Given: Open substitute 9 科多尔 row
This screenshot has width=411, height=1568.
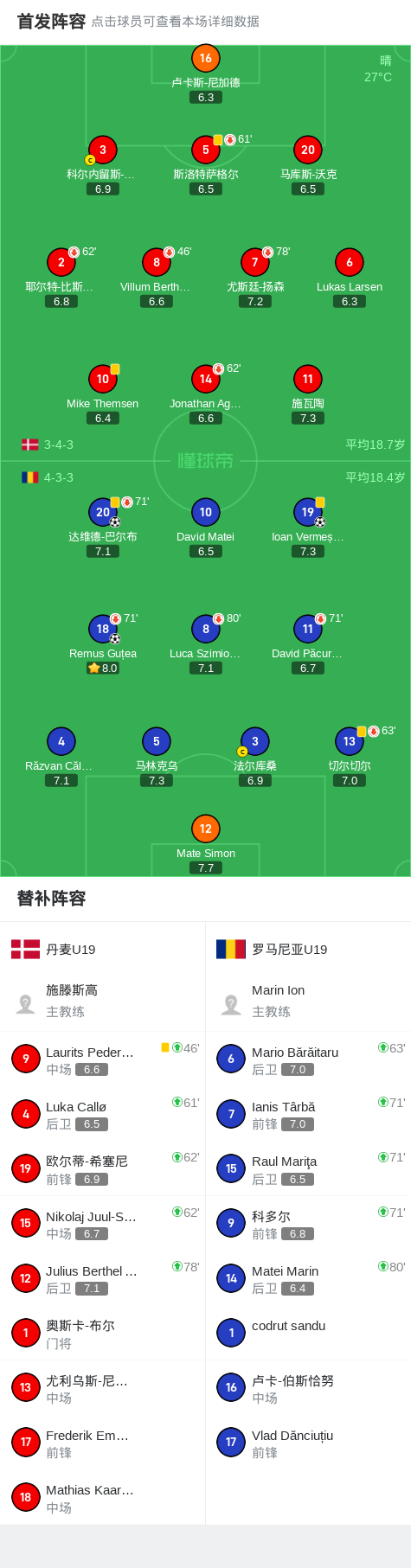Looking at the screenshot, I should coord(309,1223).
